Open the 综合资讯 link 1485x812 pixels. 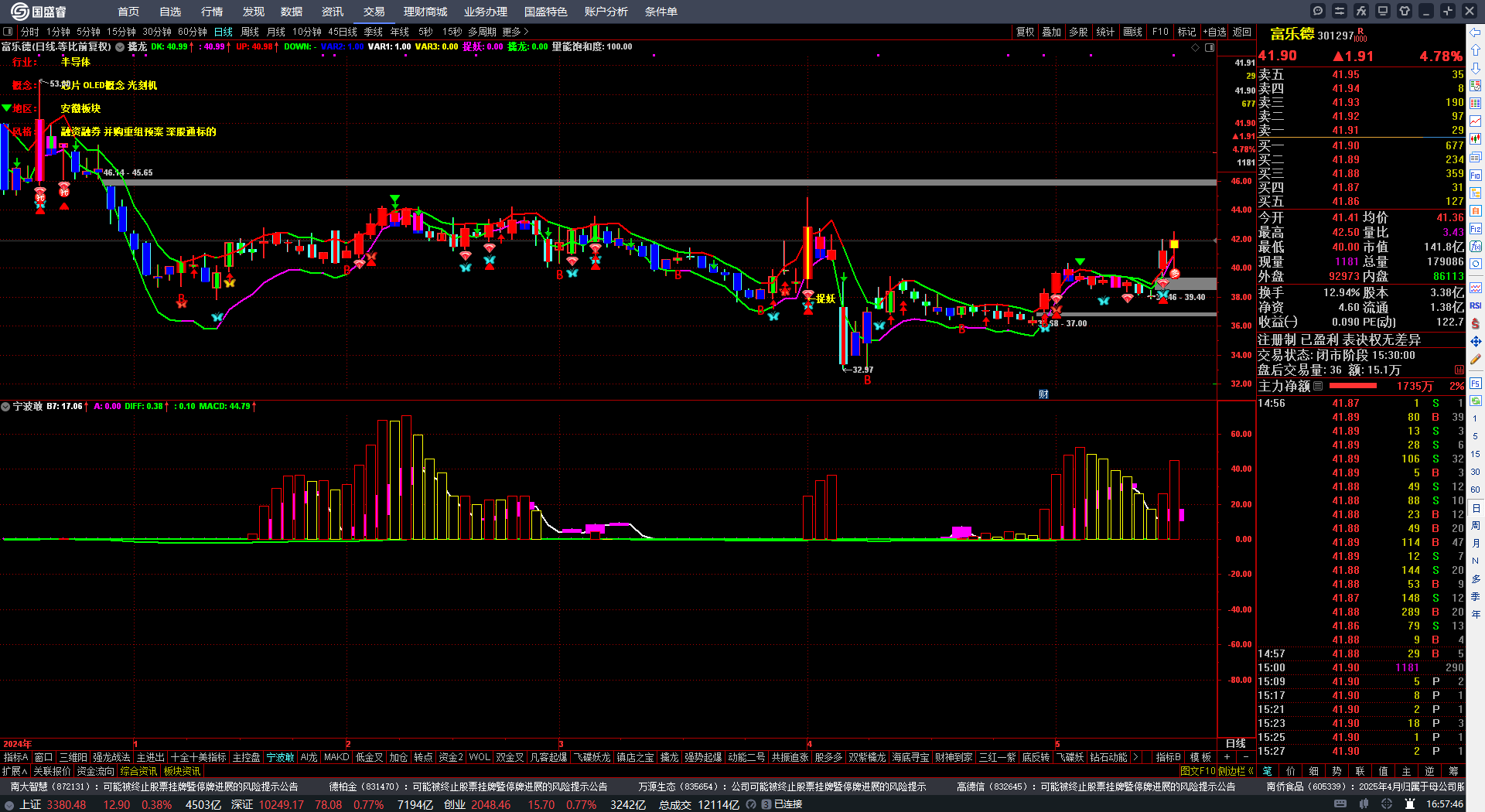coord(138,771)
